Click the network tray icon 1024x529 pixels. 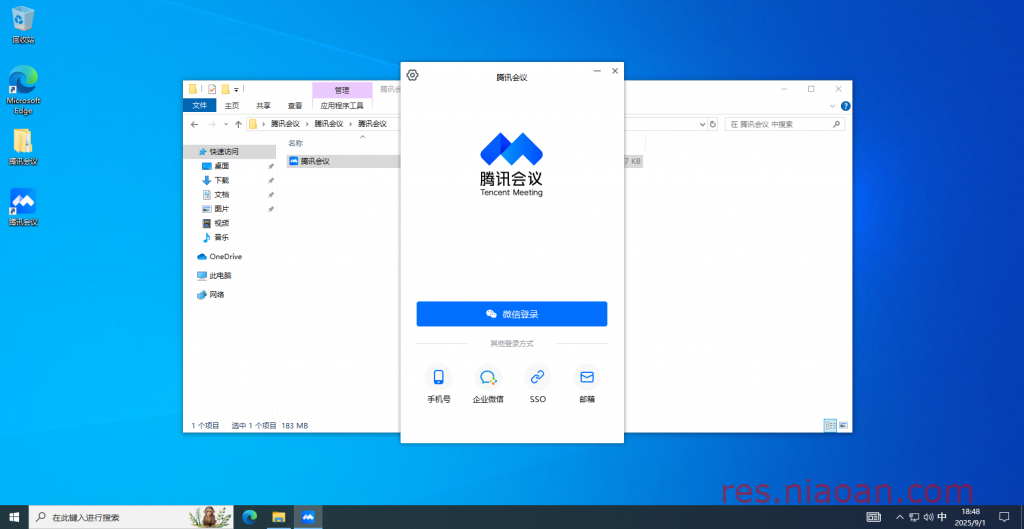pyautogui.click(x=914, y=517)
